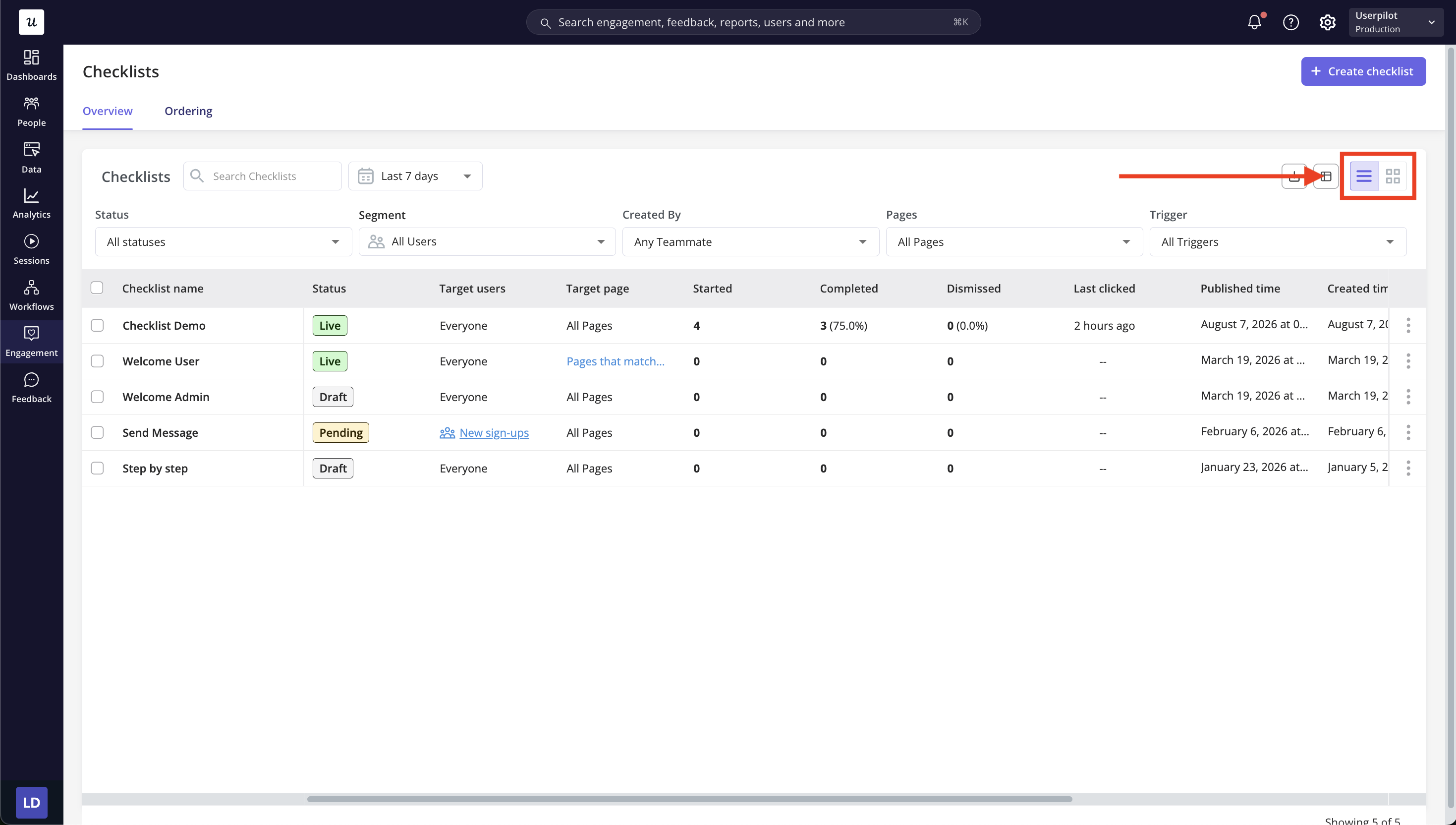Expand the All statuses dropdown
Viewport: 1456px width, 825px height.
pos(223,242)
